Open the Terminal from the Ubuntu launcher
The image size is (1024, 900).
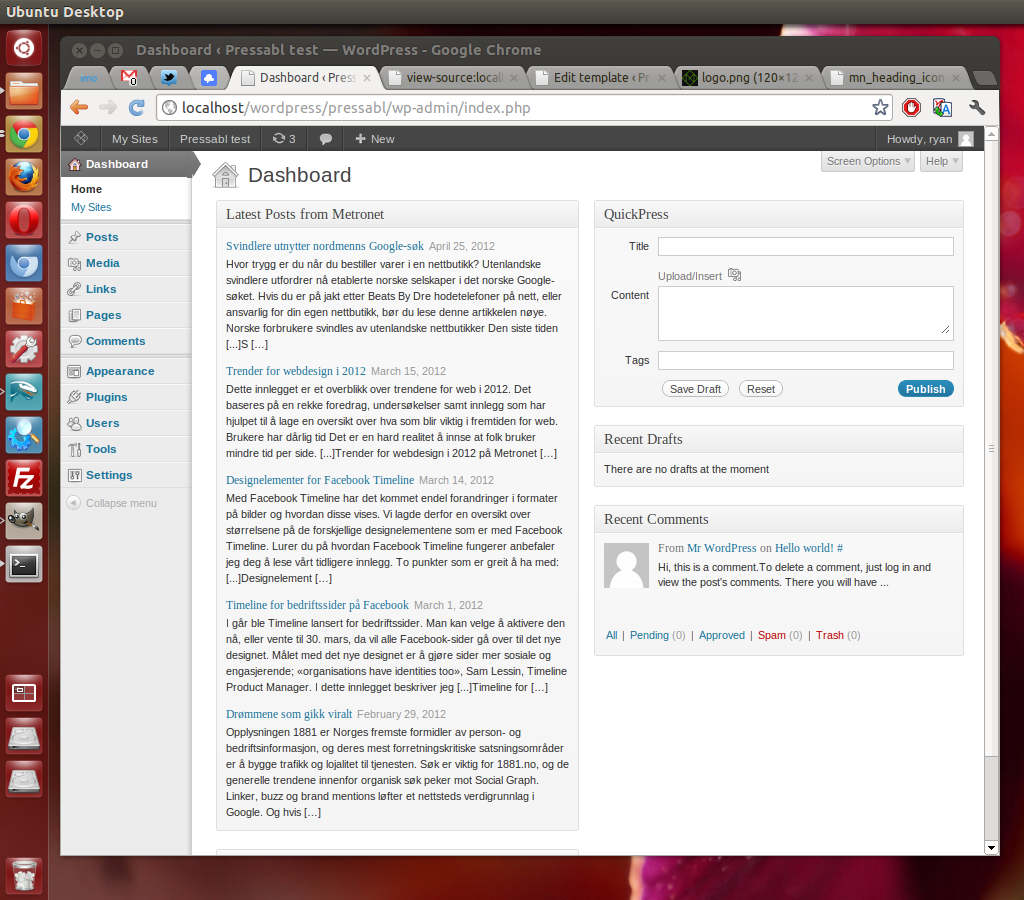pyautogui.click(x=24, y=565)
